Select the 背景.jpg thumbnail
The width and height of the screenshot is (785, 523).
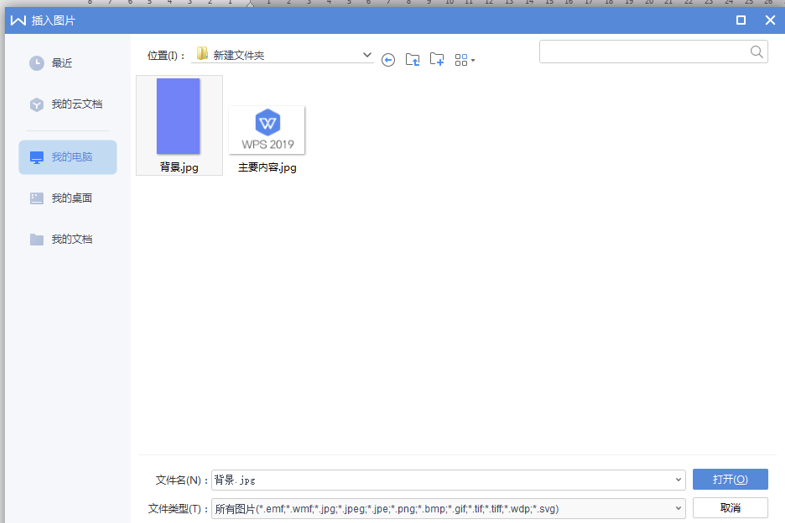pyautogui.click(x=178, y=116)
